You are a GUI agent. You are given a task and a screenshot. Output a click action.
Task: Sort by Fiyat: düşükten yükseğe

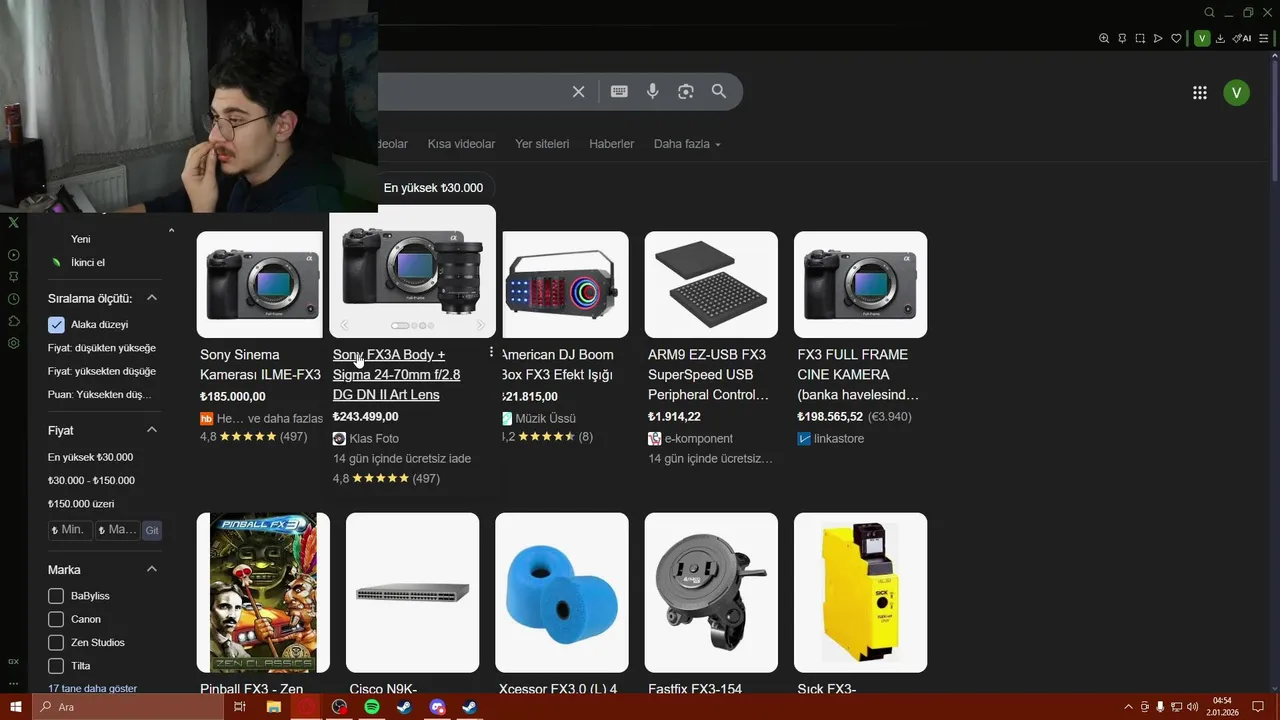tap(102, 348)
